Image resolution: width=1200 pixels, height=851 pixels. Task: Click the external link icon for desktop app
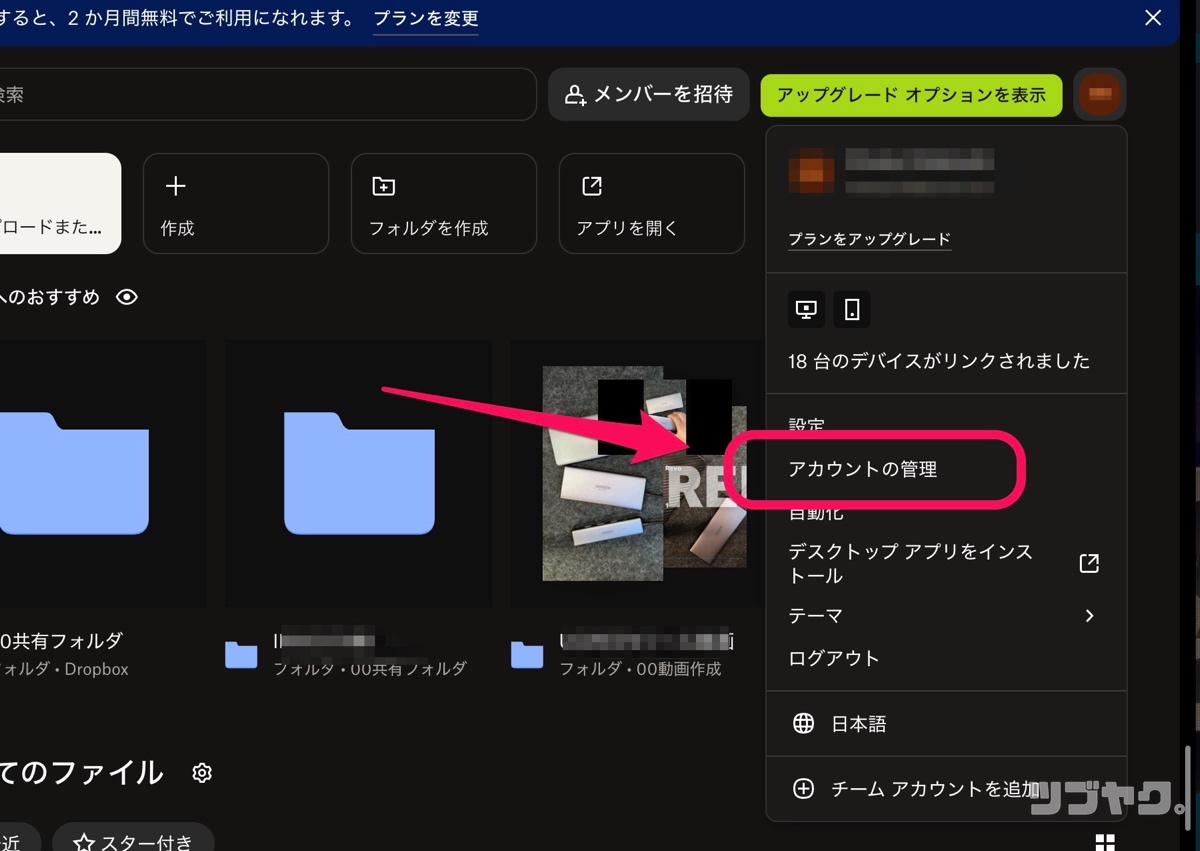(x=1089, y=563)
